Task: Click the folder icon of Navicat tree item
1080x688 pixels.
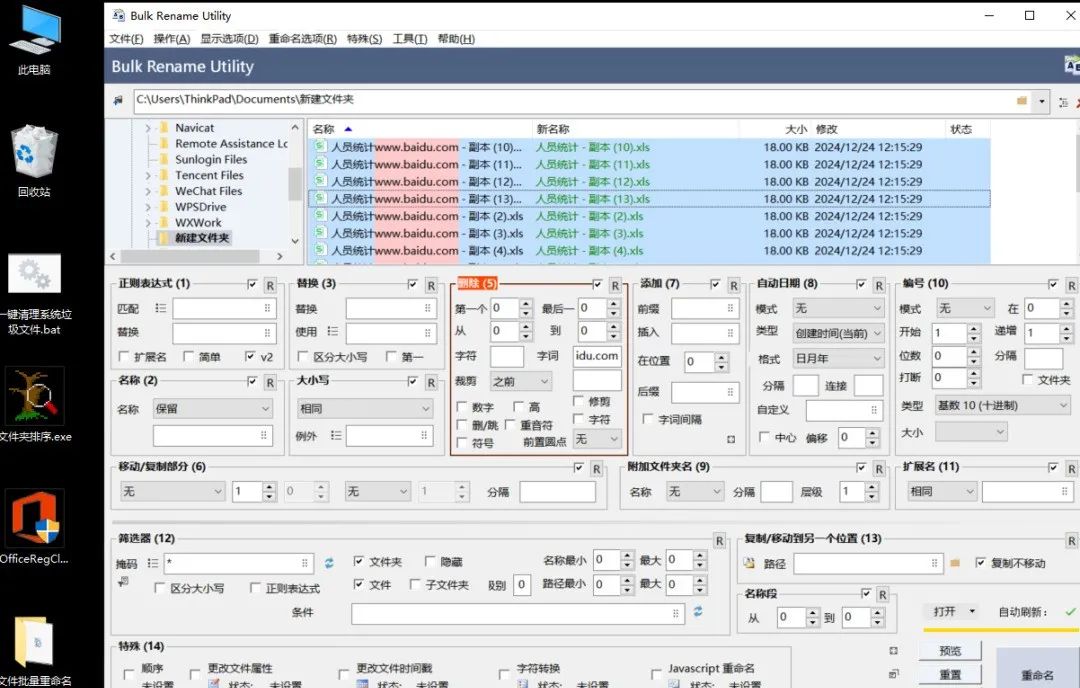Action: coord(164,127)
